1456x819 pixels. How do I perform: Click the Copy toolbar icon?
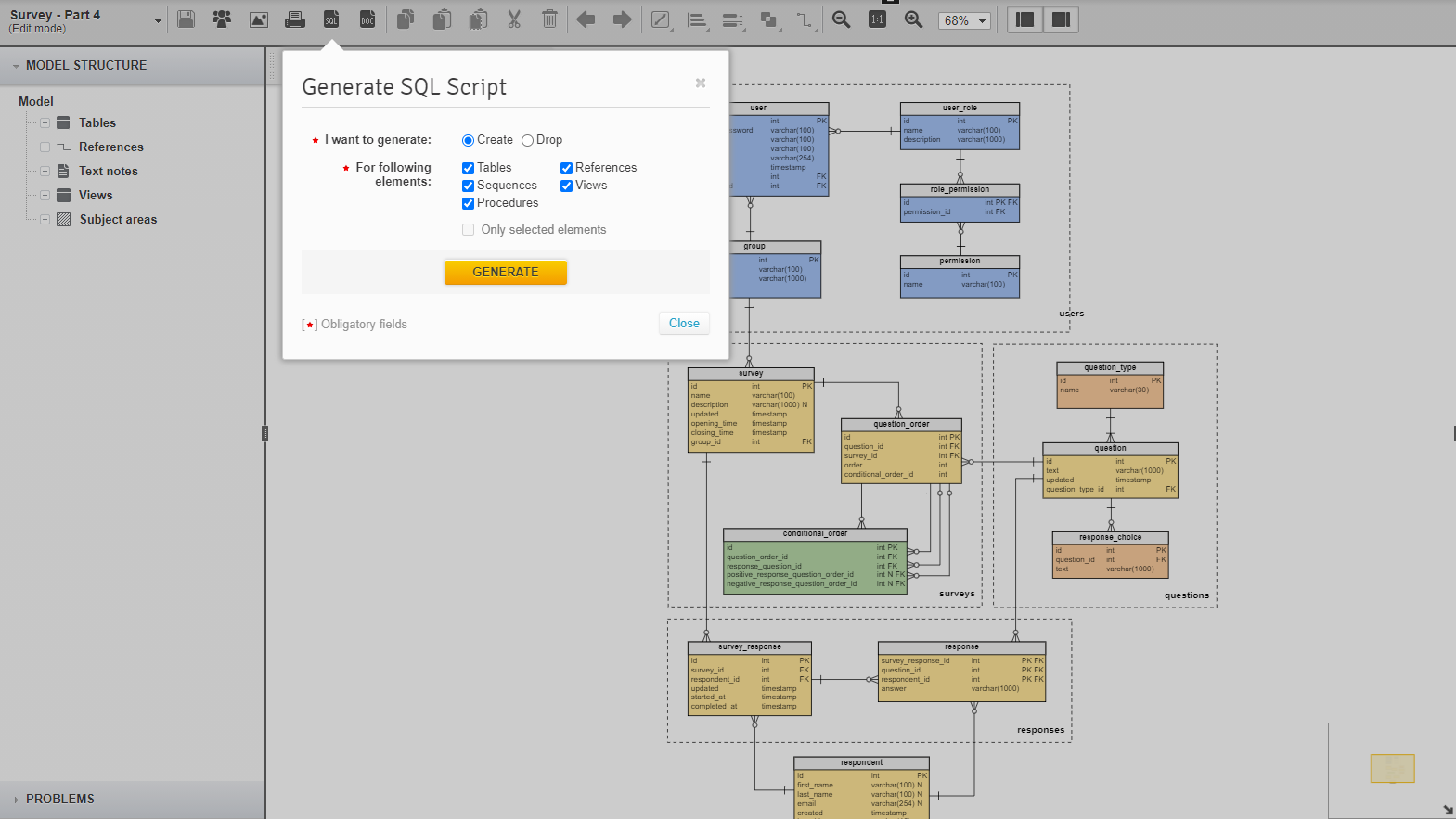pos(406,19)
